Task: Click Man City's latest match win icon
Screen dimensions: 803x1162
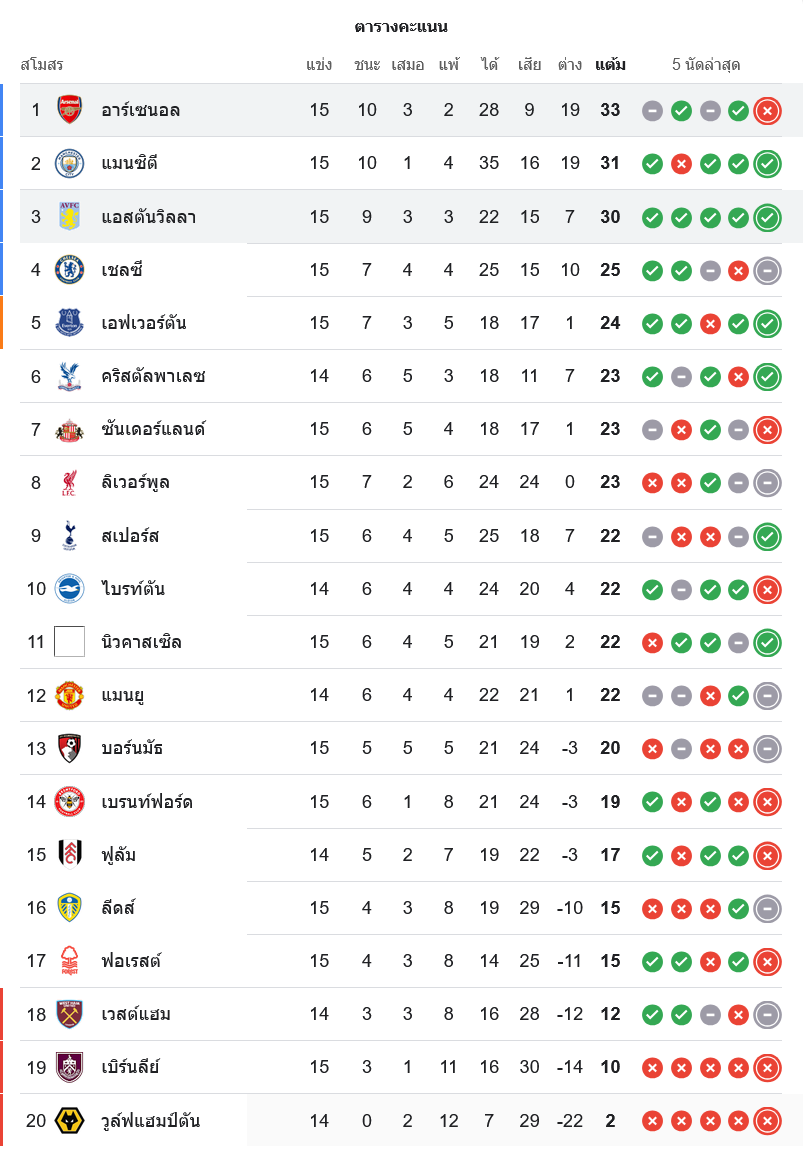Action: pyautogui.click(x=767, y=164)
